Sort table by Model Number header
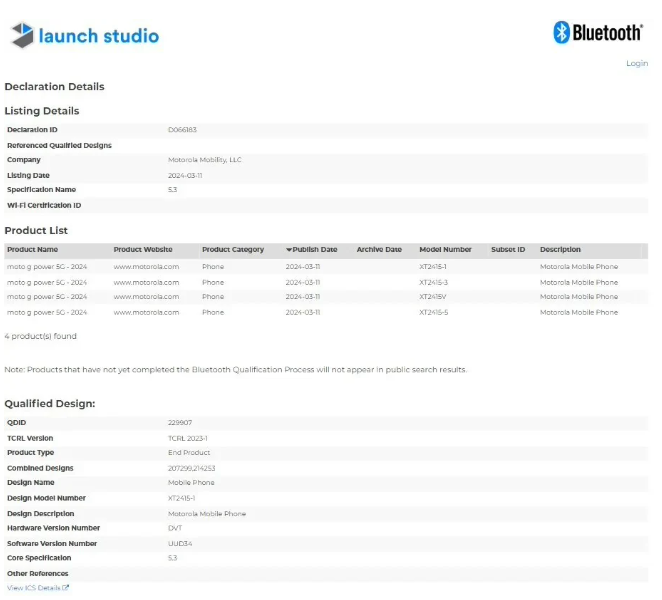Image resolution: width=662 pixels, height=600 pixels. point(445,250)
